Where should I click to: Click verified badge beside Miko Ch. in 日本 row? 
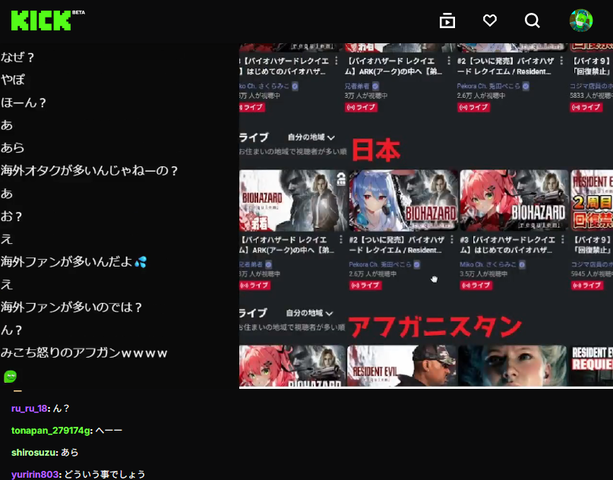tap(522, 265)
